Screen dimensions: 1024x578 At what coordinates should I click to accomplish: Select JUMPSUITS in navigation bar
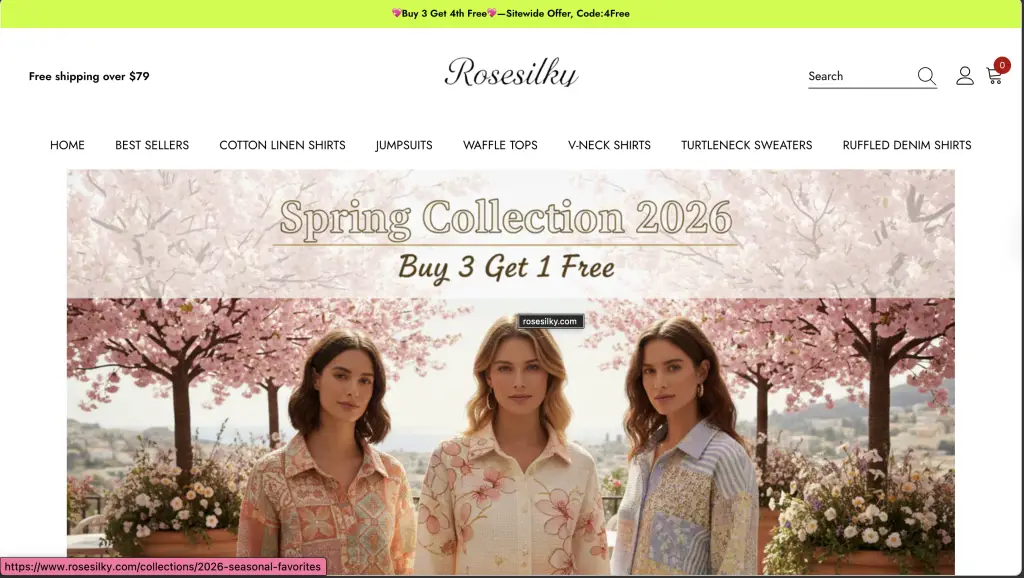(x=404, y=145)
